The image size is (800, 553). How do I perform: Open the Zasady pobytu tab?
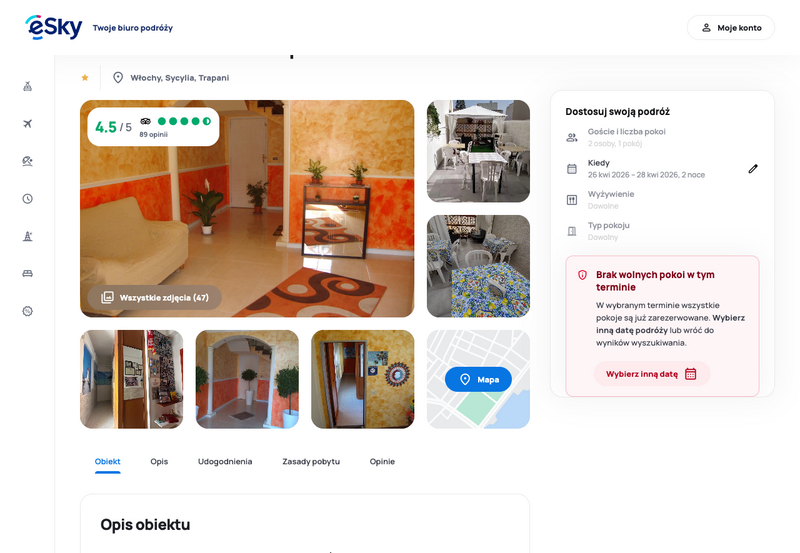311,462
